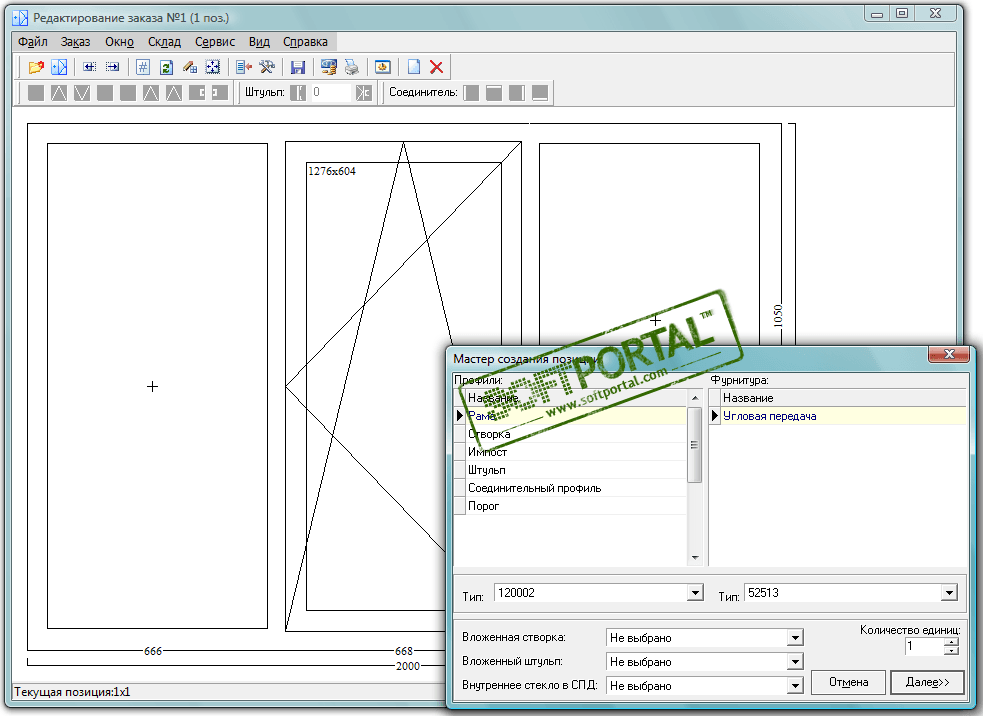Open the Склад menu
Viewport: 983px width, 716px height.
click(x=164, y=42)
